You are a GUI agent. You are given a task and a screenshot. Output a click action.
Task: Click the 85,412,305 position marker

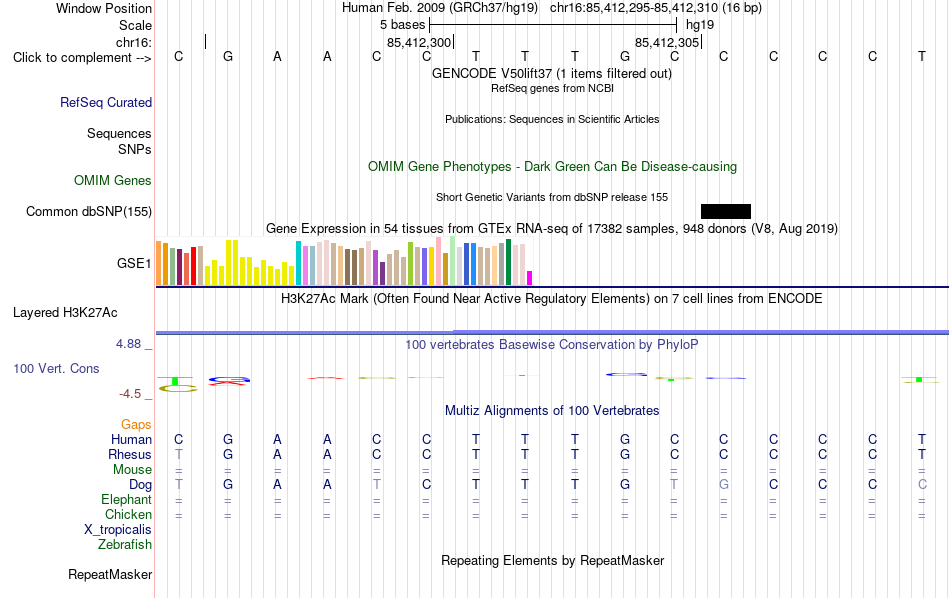(x=668, y=42)
